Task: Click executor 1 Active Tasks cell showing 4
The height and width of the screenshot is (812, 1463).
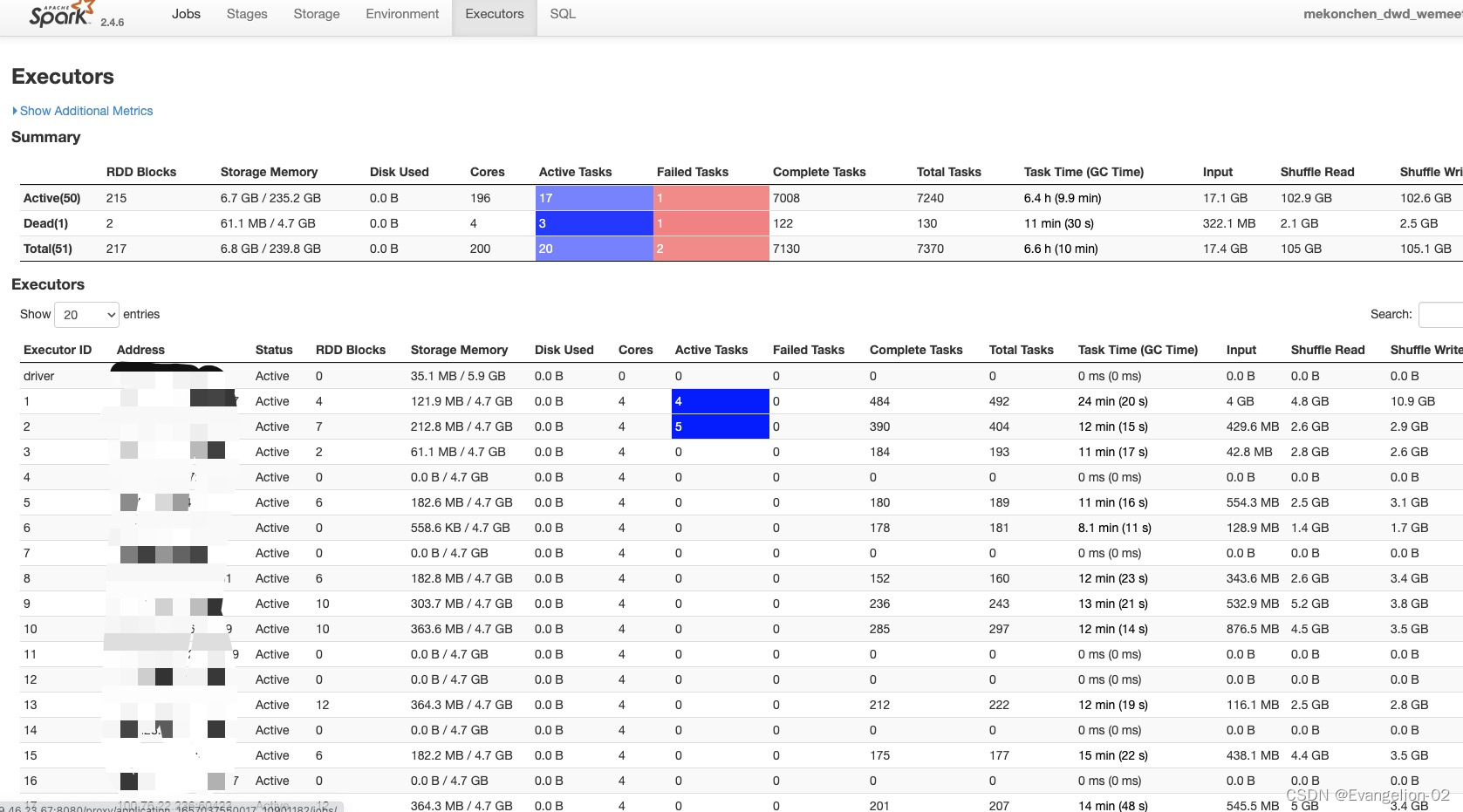Action: [721, 401]
